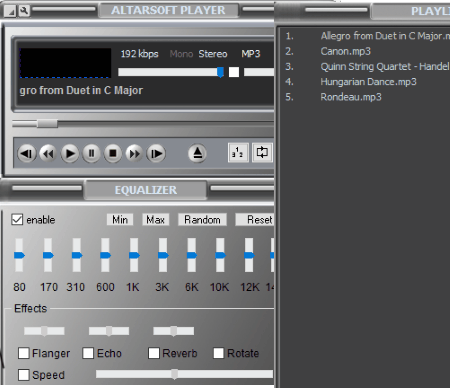This screenshot has width=450, height=388.
Task: Click the 6K equalizer slider
Action: 191,255
